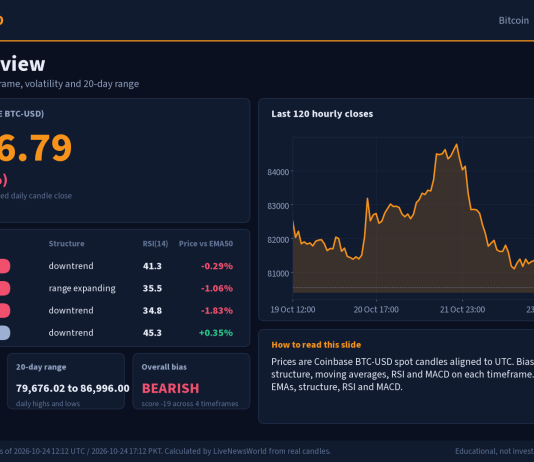Click the RSI value 35.5
534x462 pixels.
click(x=152, y=288)
